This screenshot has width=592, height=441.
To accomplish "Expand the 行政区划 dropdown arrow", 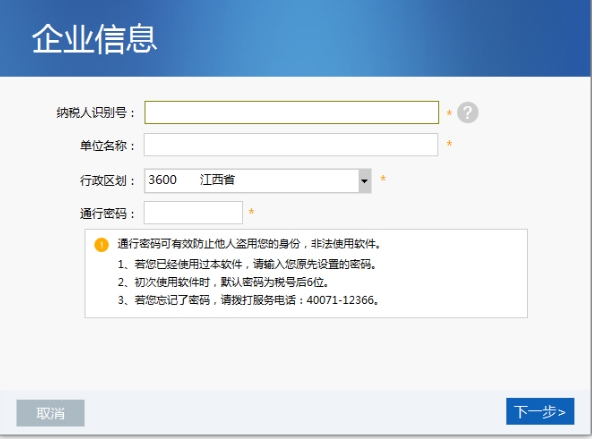I will click(364, 181).
